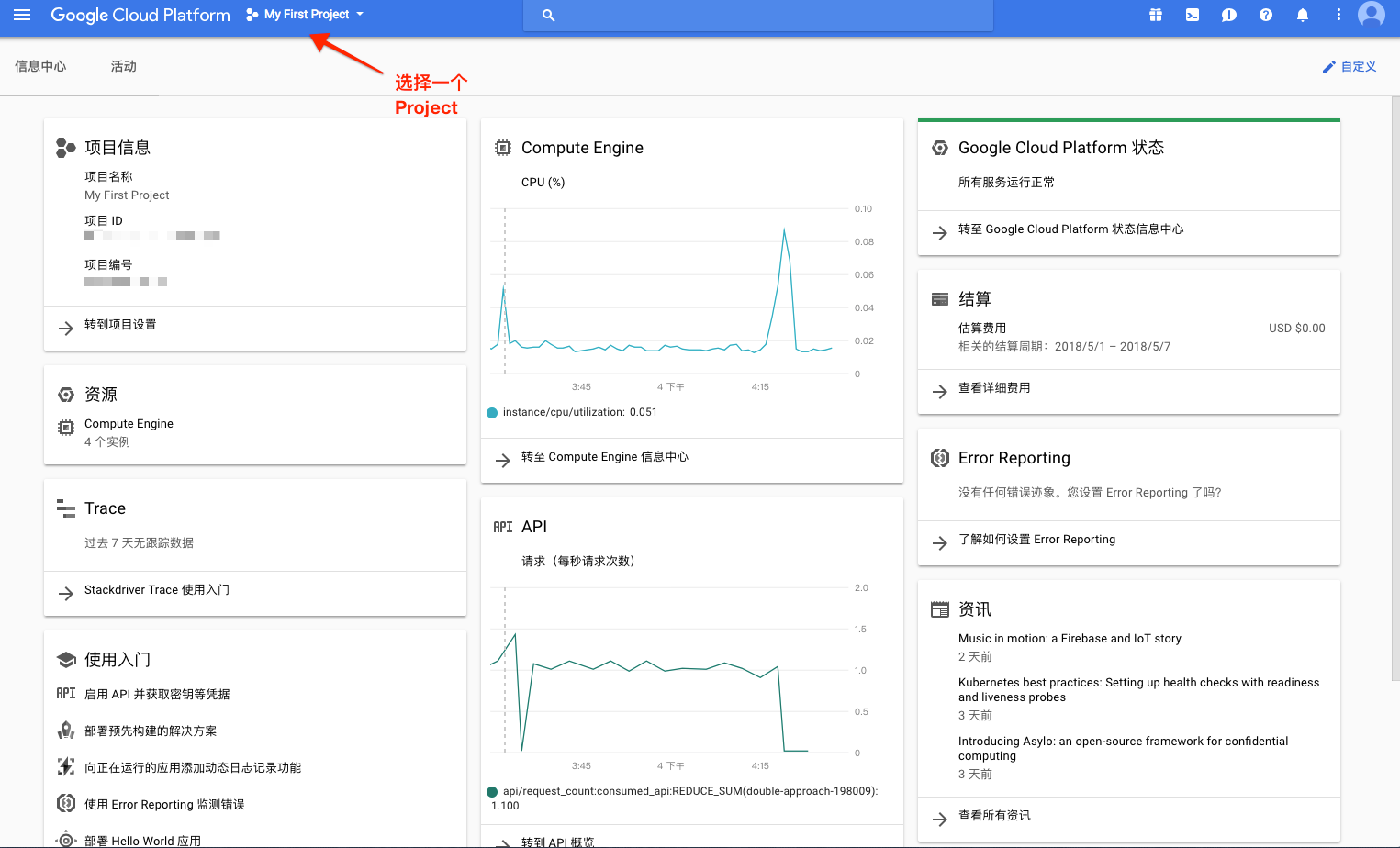The height and width of the screenshot is (848, 1400).
Task: Open Music in motion Firebase and IoT story
Action: click(x=1070, y=639)
